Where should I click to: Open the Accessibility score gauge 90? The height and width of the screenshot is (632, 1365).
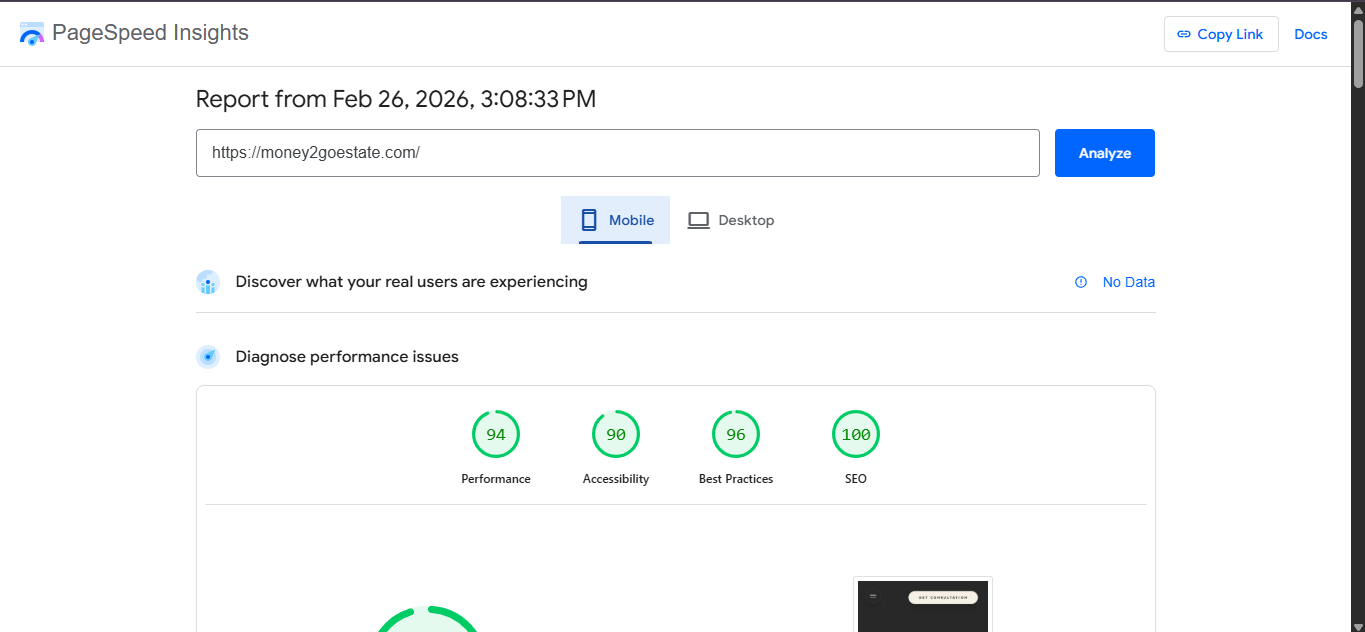coord(616,434)
